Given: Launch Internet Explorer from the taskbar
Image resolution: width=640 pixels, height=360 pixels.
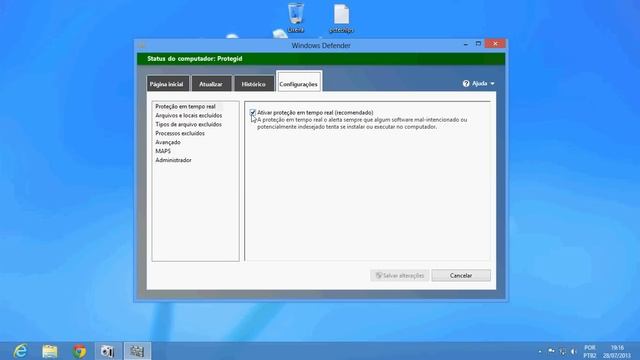Looking at the screenshot, I should click(20, 351).
